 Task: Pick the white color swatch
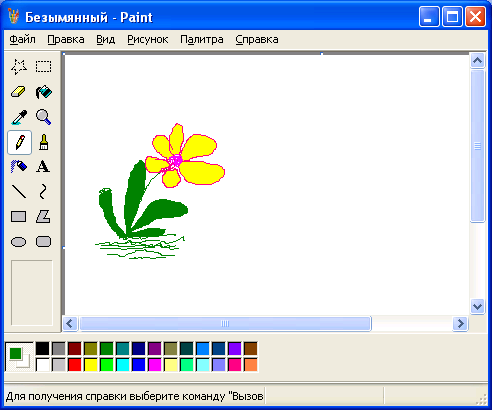click(42, 365)
